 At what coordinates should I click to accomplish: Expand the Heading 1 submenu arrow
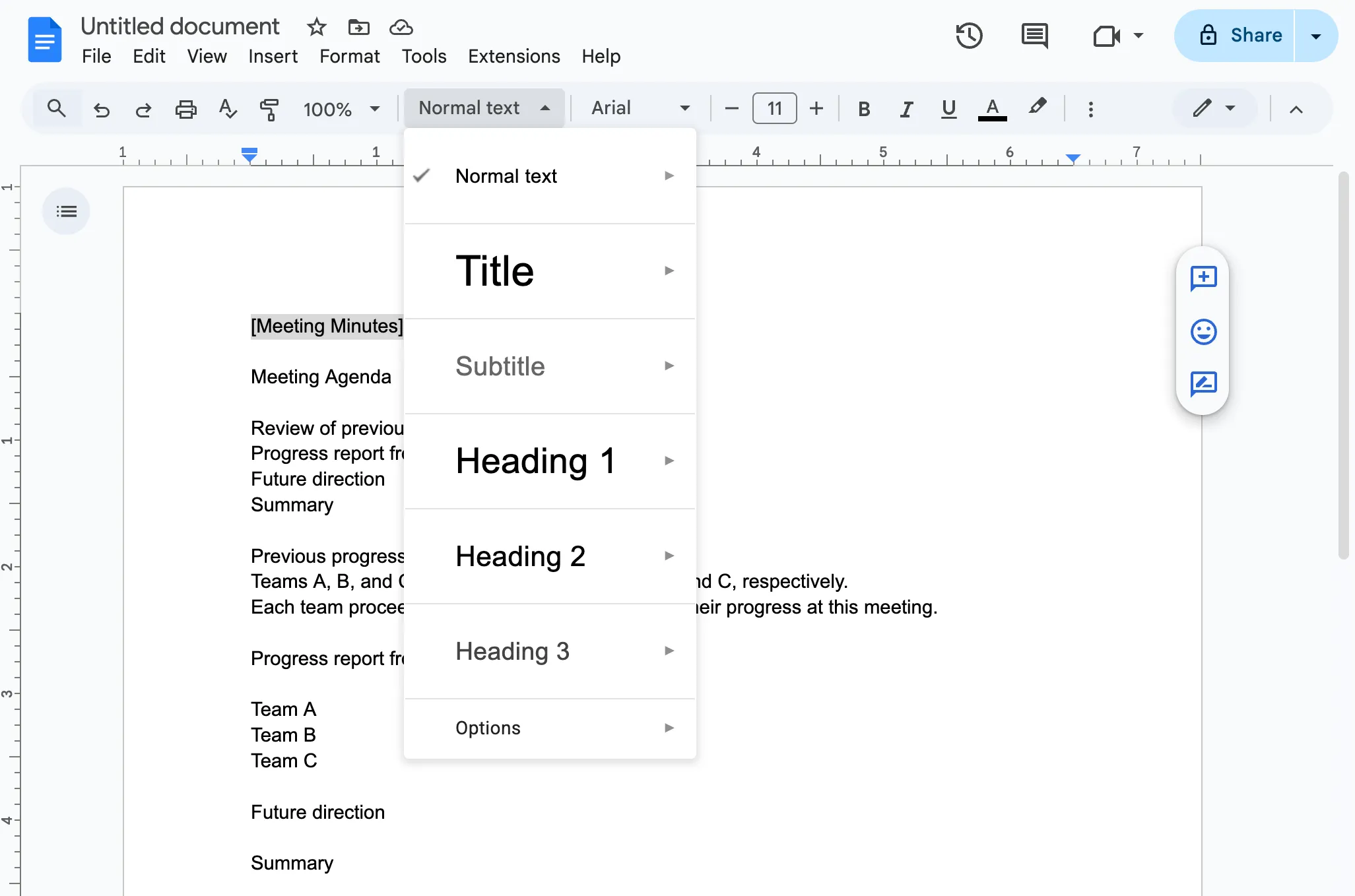[669, 461]
